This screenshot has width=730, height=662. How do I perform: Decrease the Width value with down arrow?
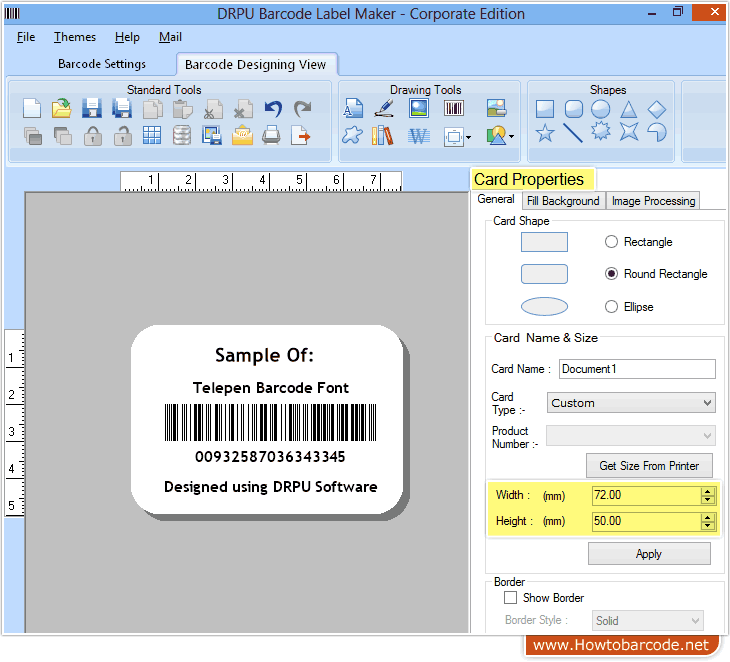point(708,500)
